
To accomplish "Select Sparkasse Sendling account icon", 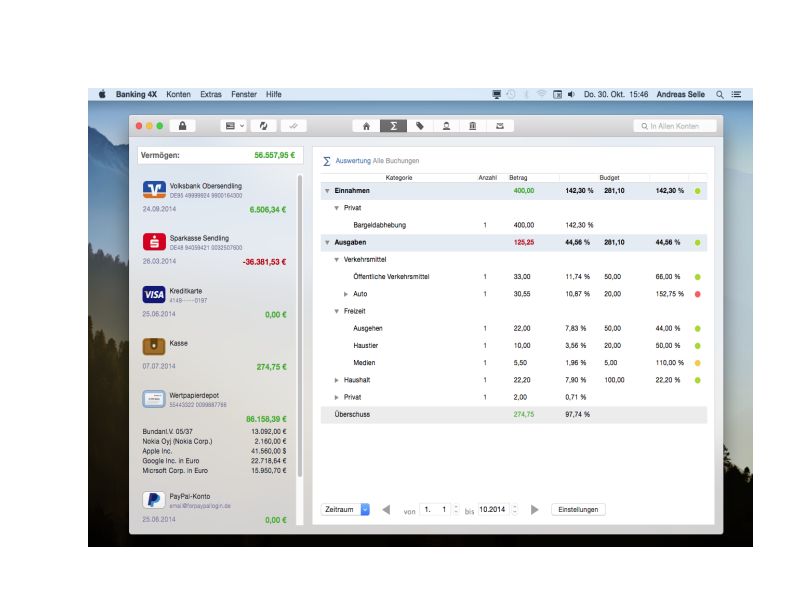I will [x=154, y=242].
